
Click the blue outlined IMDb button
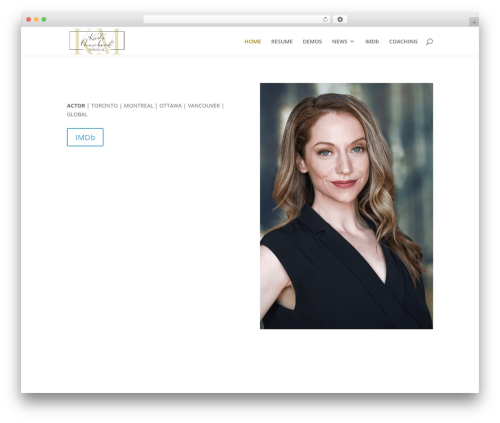[85, 137]
